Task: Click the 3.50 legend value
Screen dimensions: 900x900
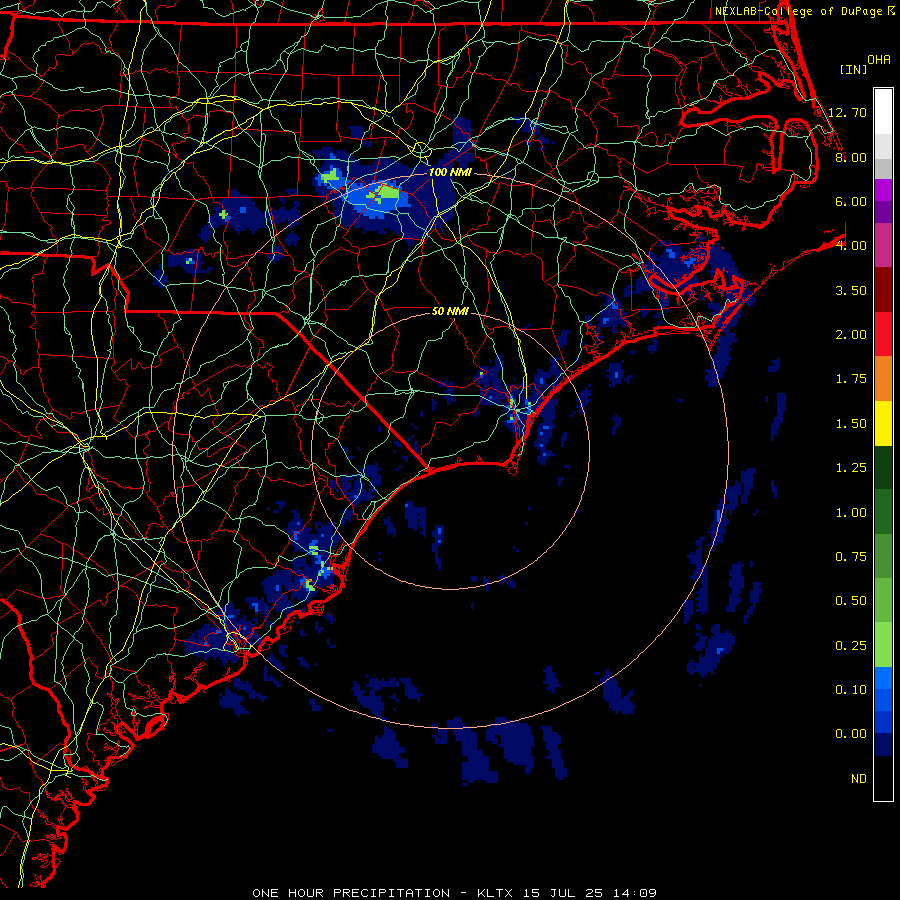Action: pos(851,290)
